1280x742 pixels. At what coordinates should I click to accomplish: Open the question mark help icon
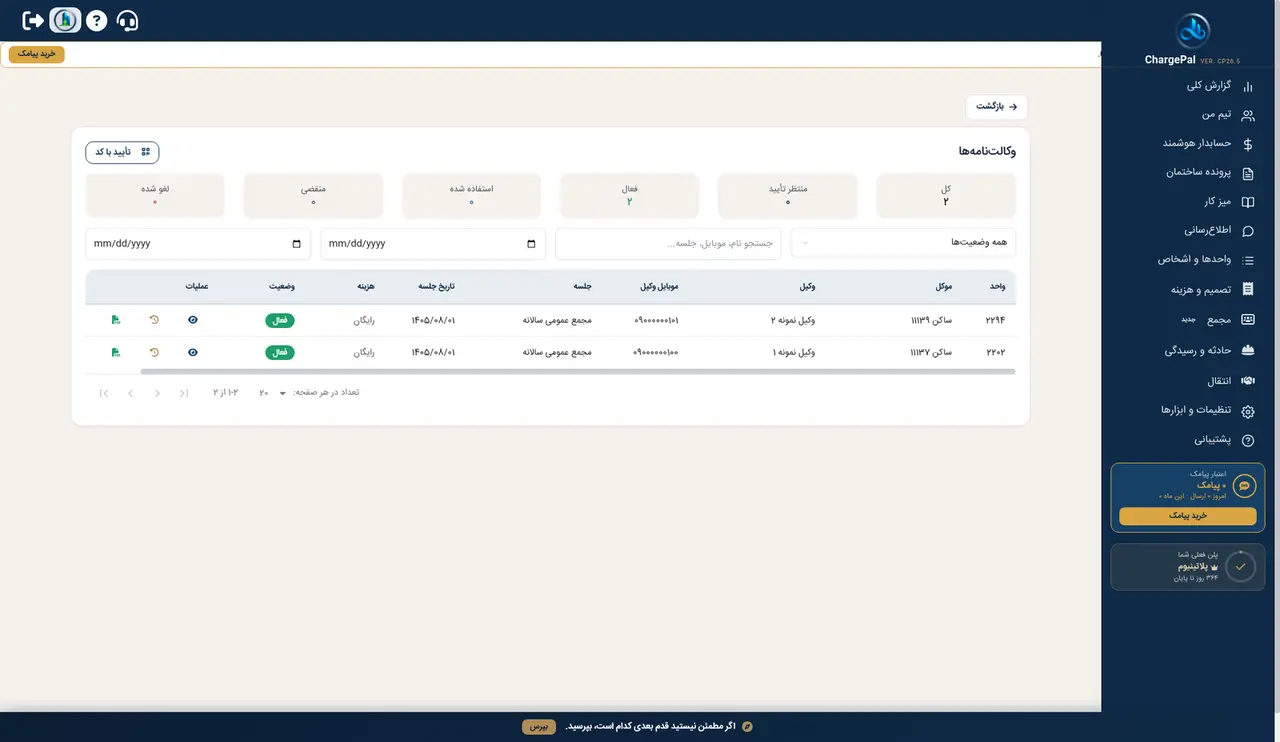(x=96, y=20)
